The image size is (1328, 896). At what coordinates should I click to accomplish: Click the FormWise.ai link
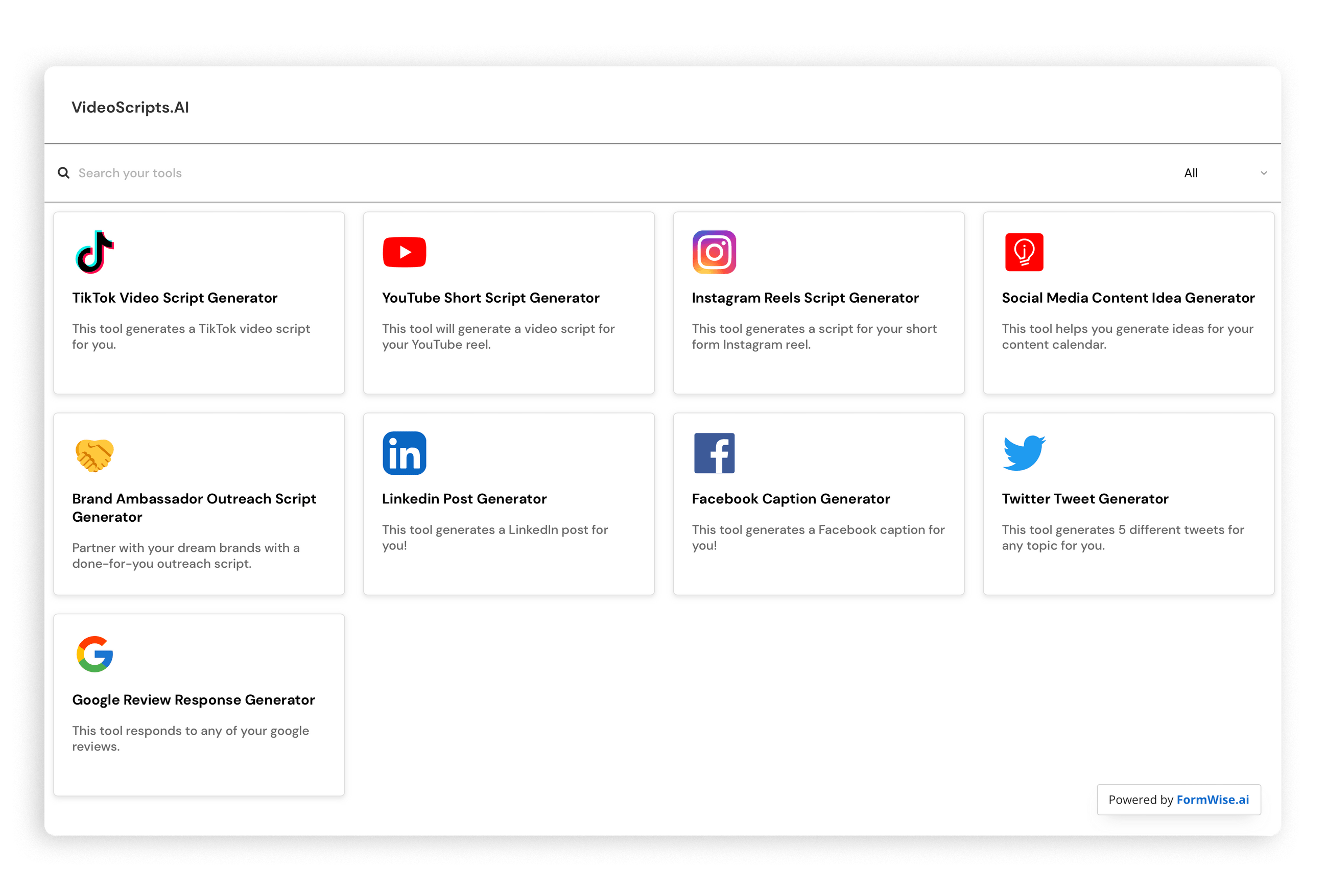click(1213, 800)
